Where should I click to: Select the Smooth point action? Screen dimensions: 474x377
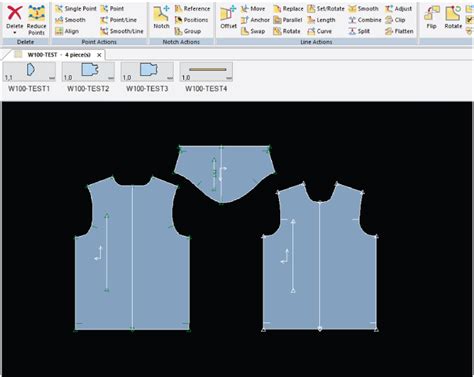(x=70, y=20)
